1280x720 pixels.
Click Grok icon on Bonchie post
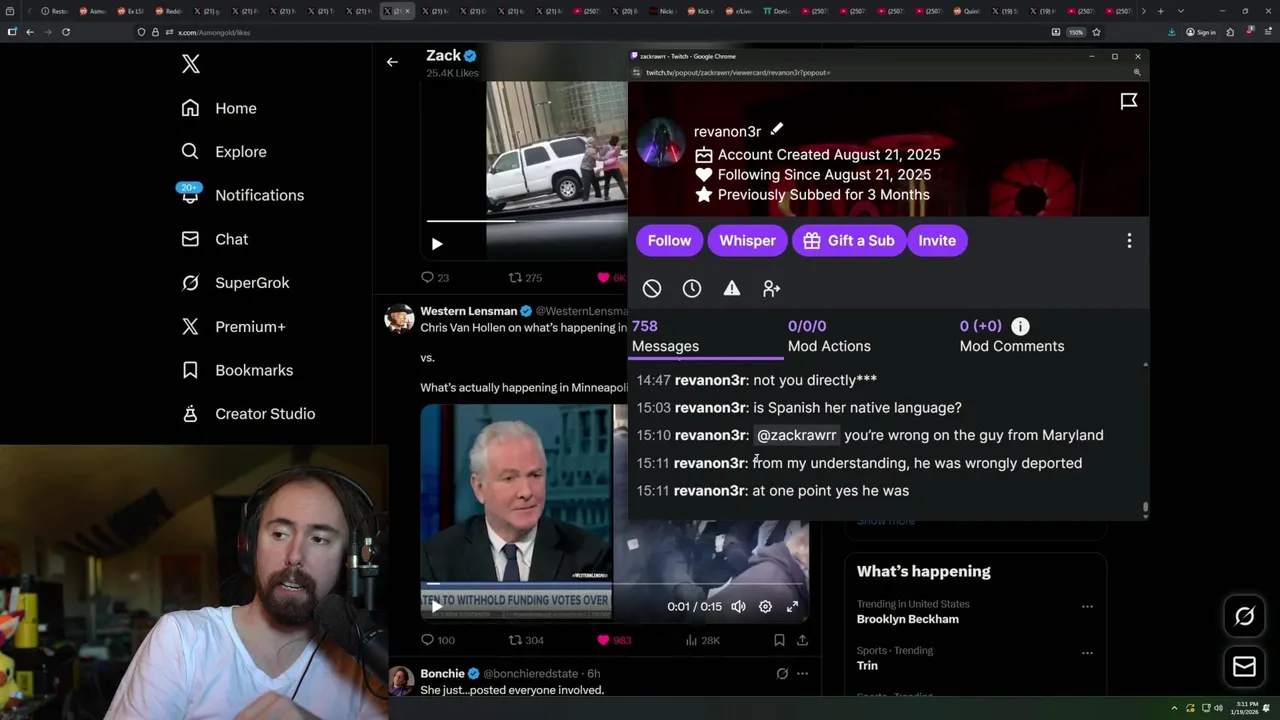pyautogui.click(x=782, y=674)
